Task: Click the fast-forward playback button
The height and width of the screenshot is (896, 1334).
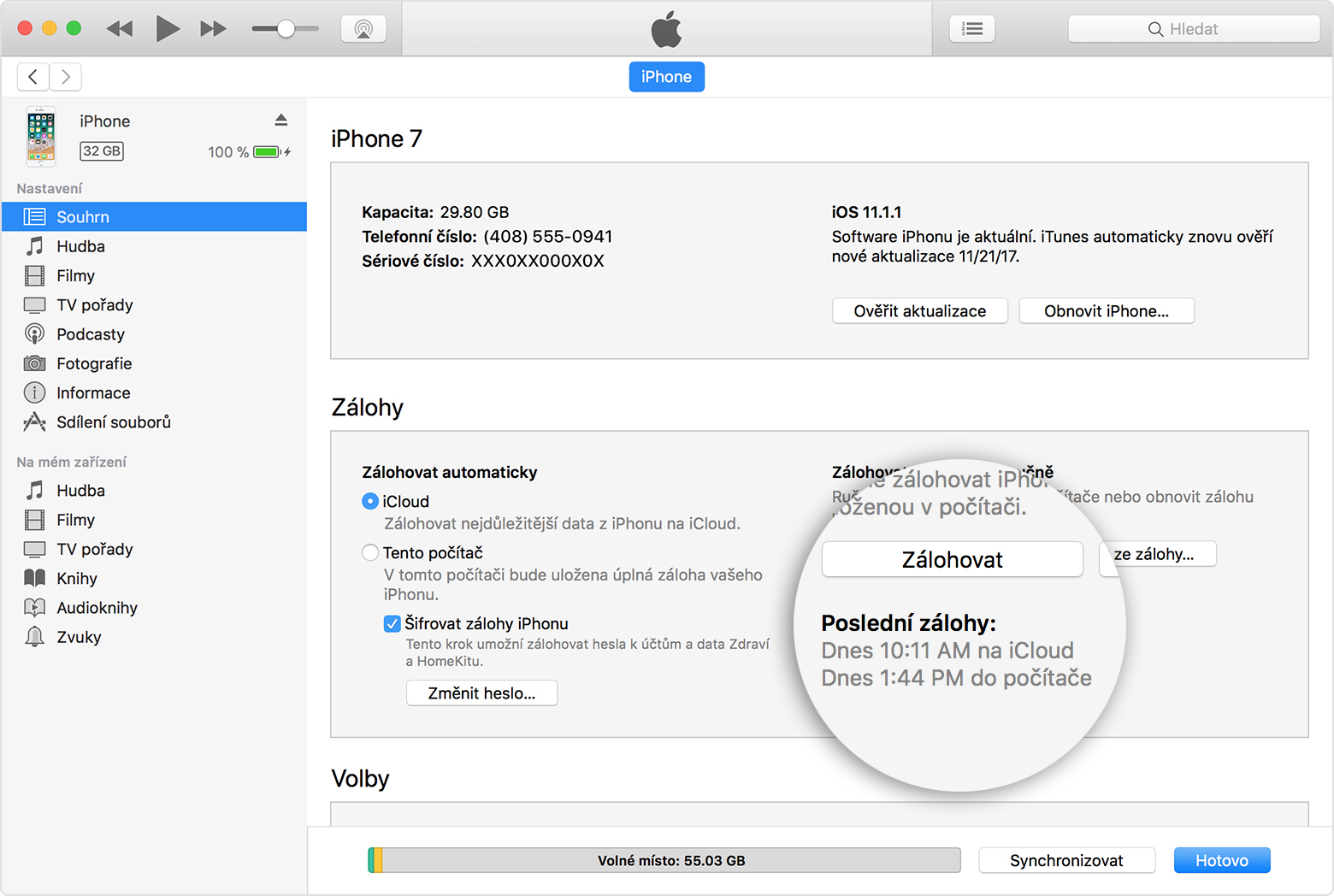Action: tap(213, 29)
